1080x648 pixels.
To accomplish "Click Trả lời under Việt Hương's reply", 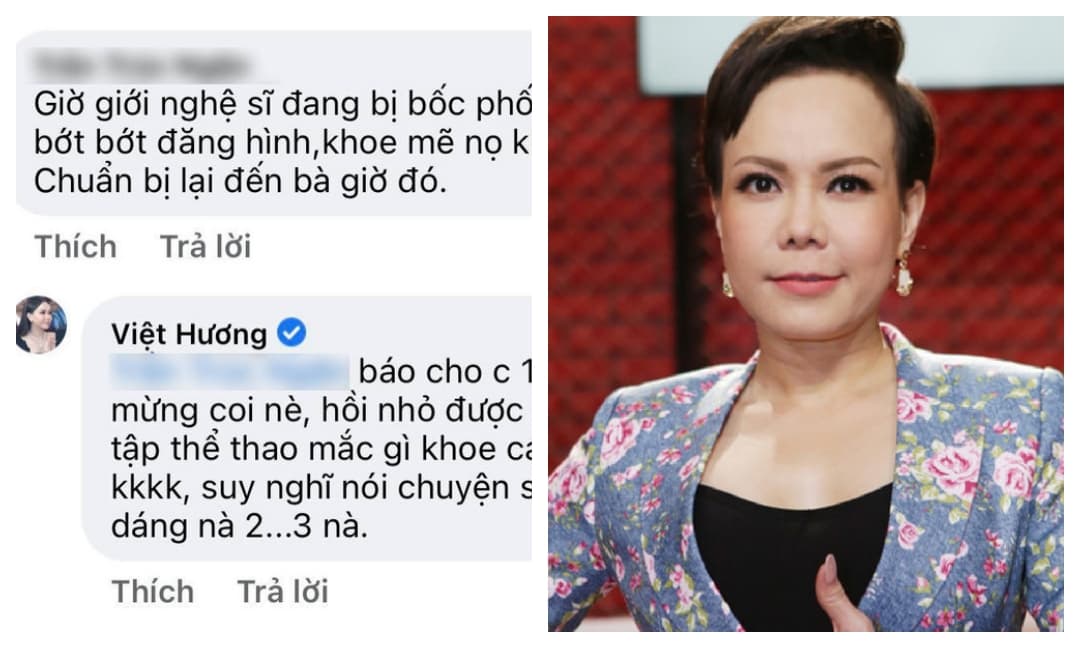I will (282, 592).
